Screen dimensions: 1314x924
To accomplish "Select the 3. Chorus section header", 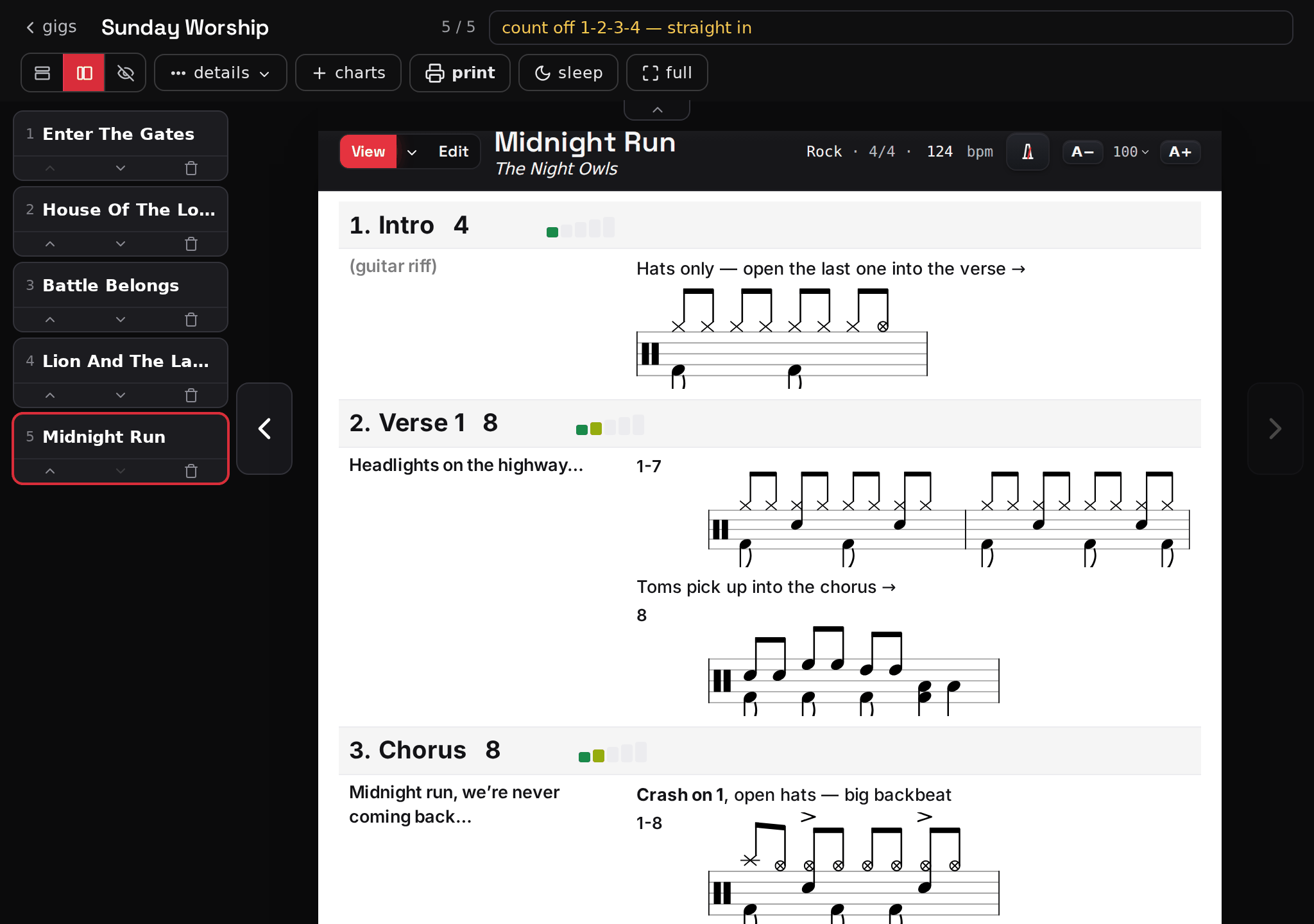I will (770, 750).
